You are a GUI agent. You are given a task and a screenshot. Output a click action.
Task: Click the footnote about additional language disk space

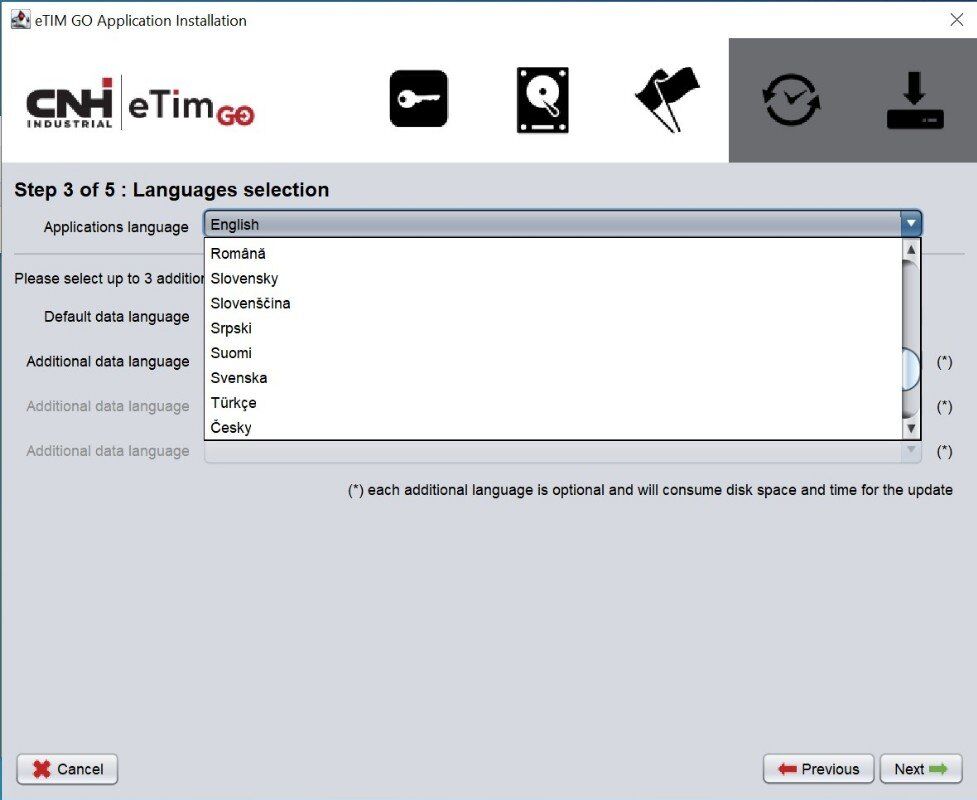point(650,490)
